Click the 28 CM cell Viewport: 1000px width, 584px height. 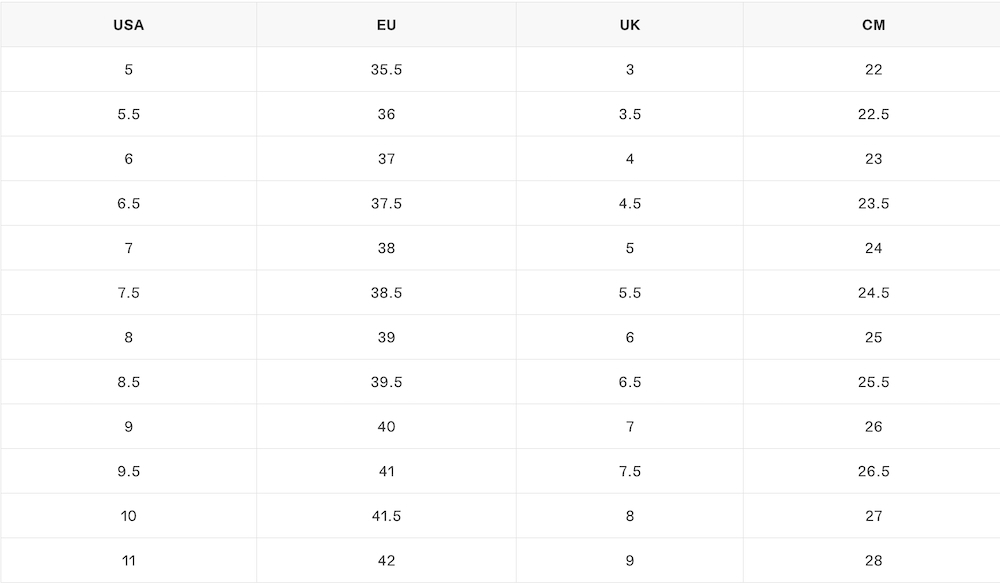[x=873, y=561]
